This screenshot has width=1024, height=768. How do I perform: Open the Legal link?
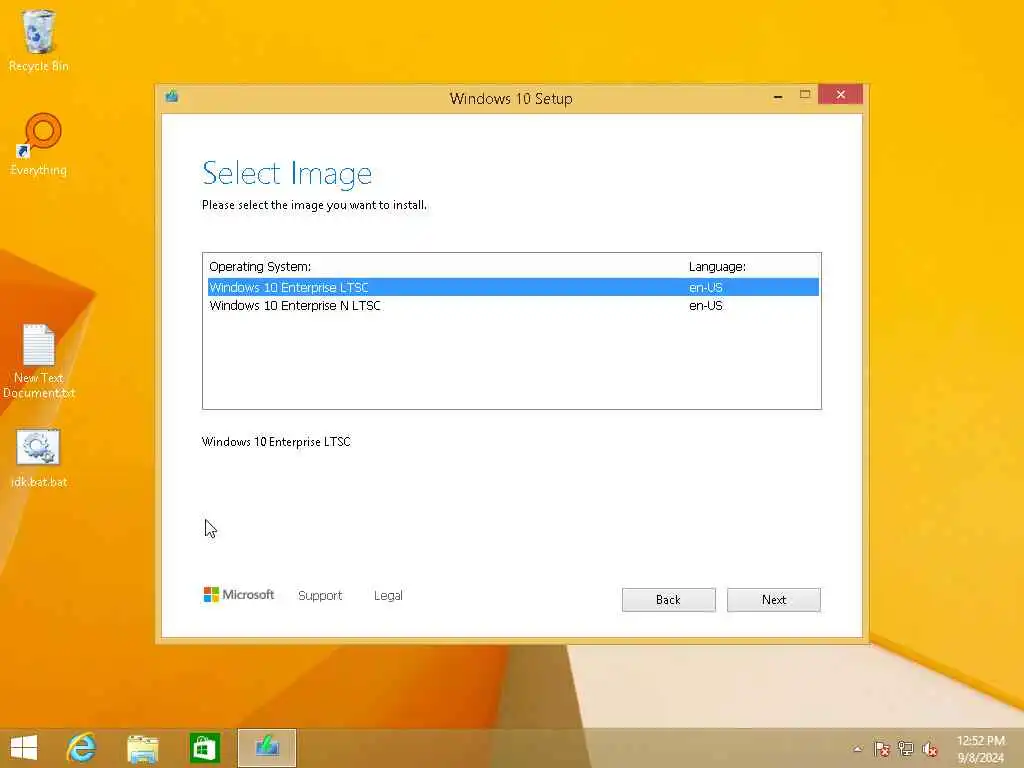click(x=388, y=596)
